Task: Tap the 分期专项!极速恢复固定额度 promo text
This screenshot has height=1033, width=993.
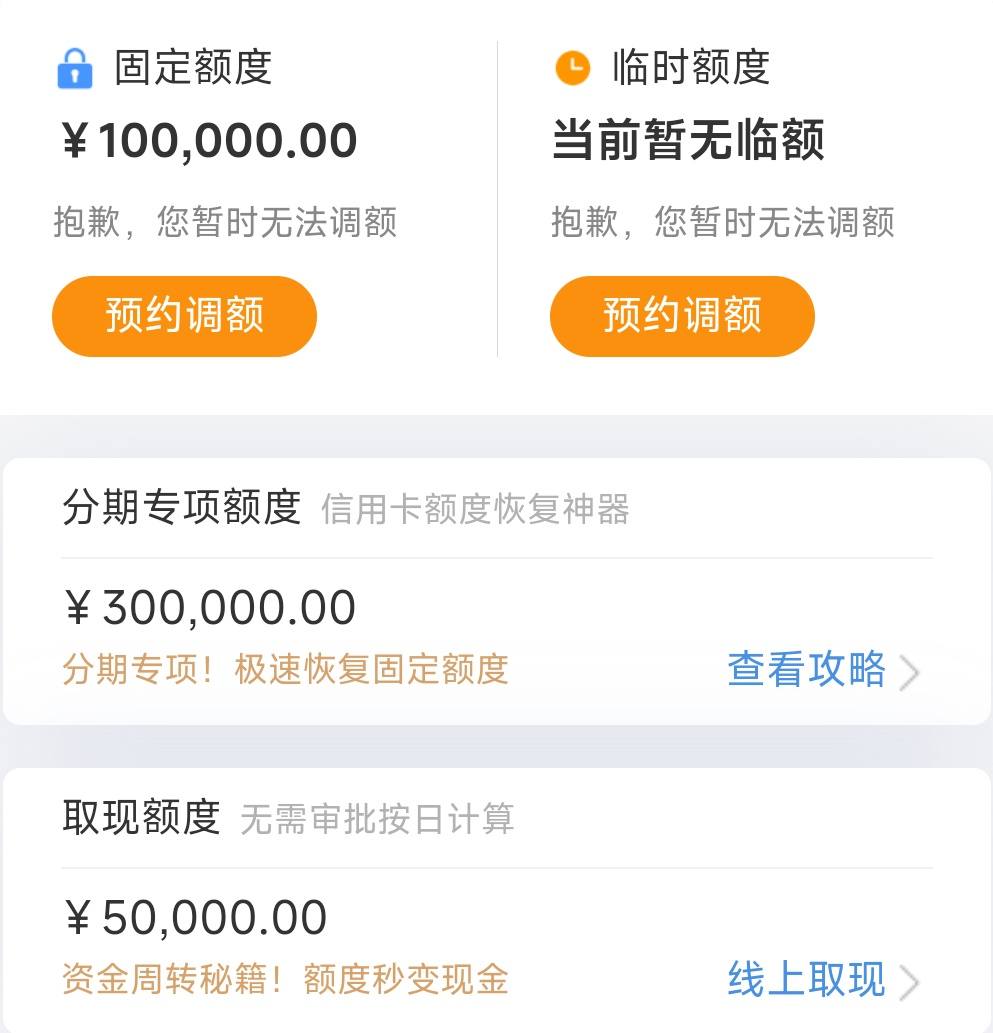Action: tap(285, 670)
